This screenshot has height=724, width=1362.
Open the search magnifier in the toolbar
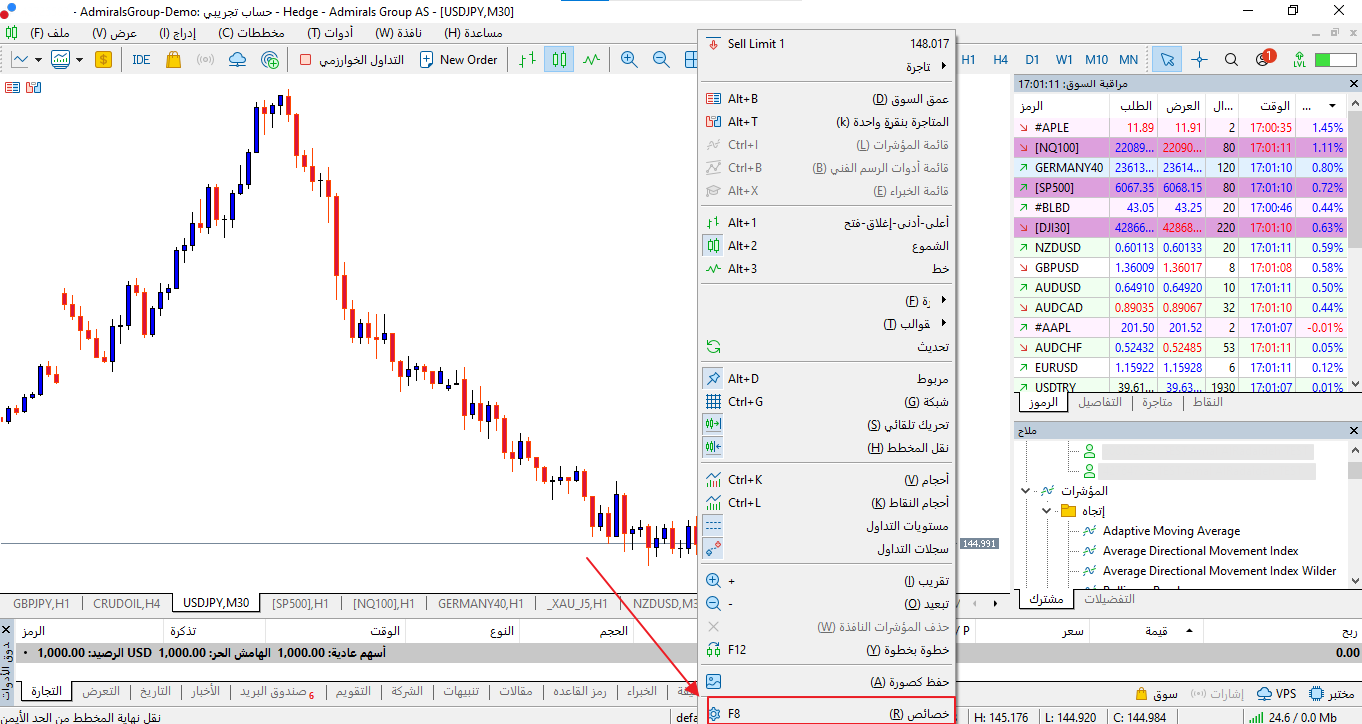pos(1232,60)
